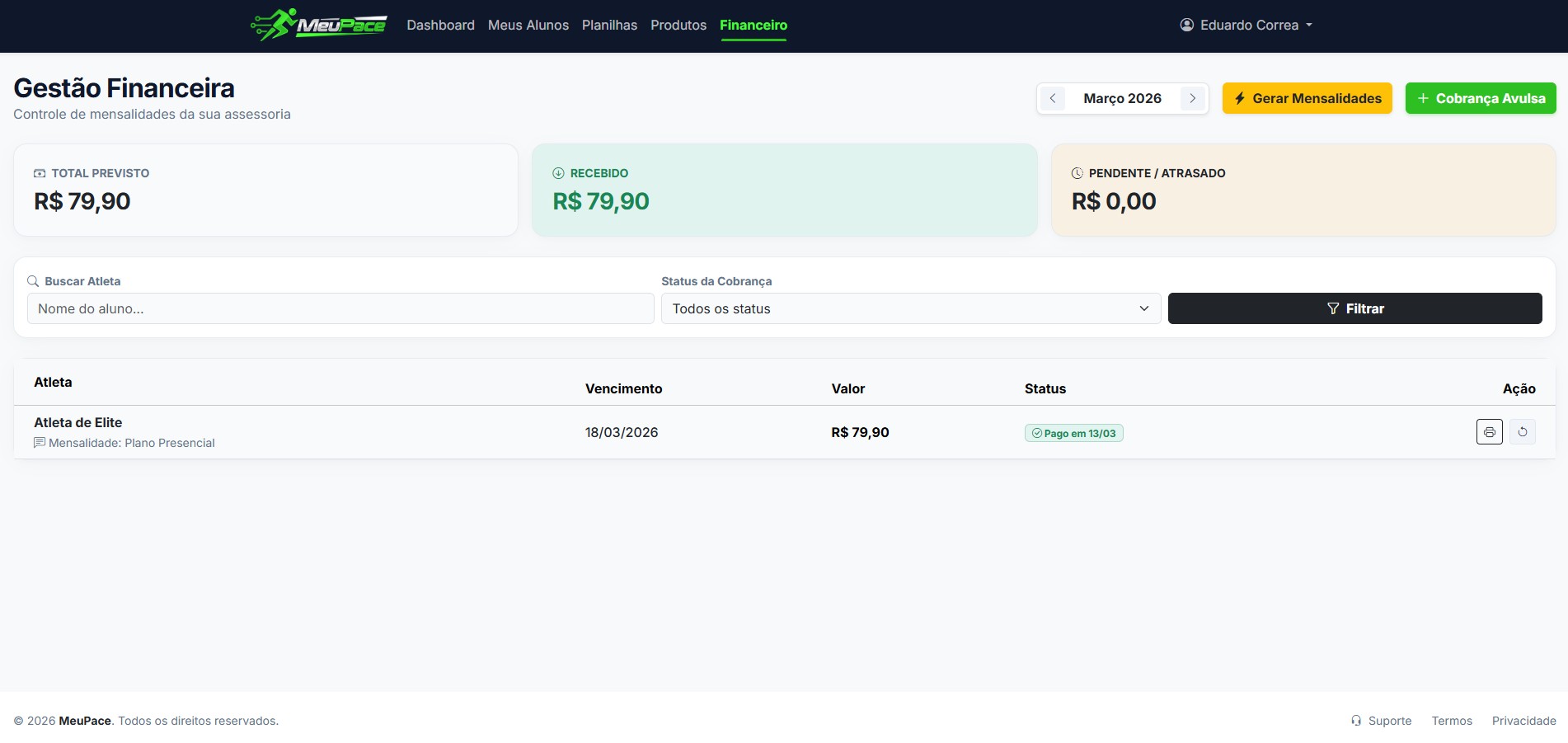This screenshot has width=1568, height=743.
Task: Switch to Meus Alunos page
Action: 528,25
